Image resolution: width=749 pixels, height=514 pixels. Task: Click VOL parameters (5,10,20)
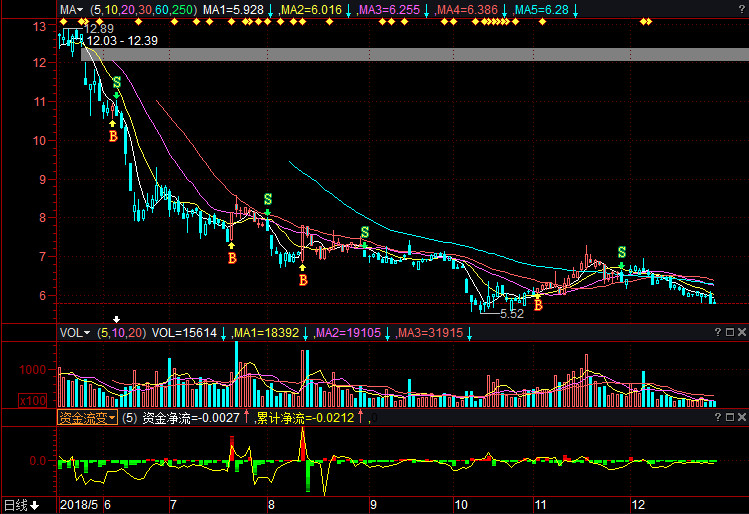[120, 332]
